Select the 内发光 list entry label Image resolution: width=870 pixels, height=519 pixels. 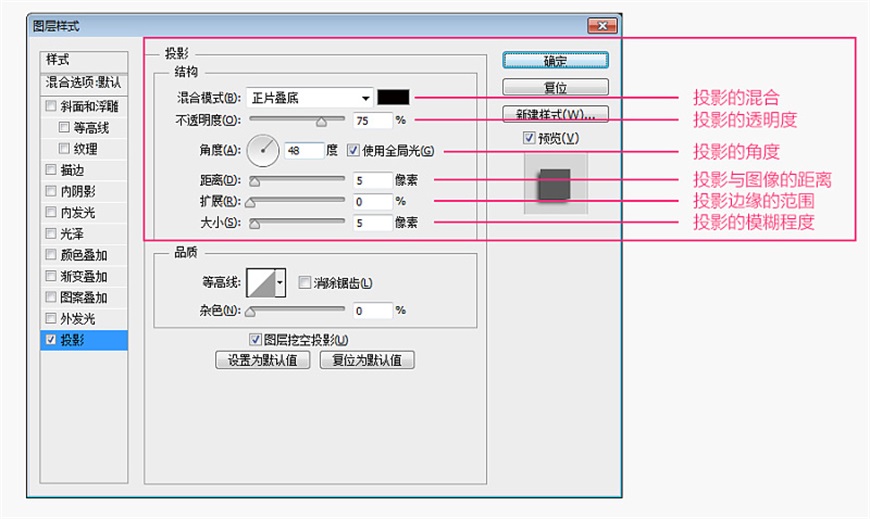[78, 213]
